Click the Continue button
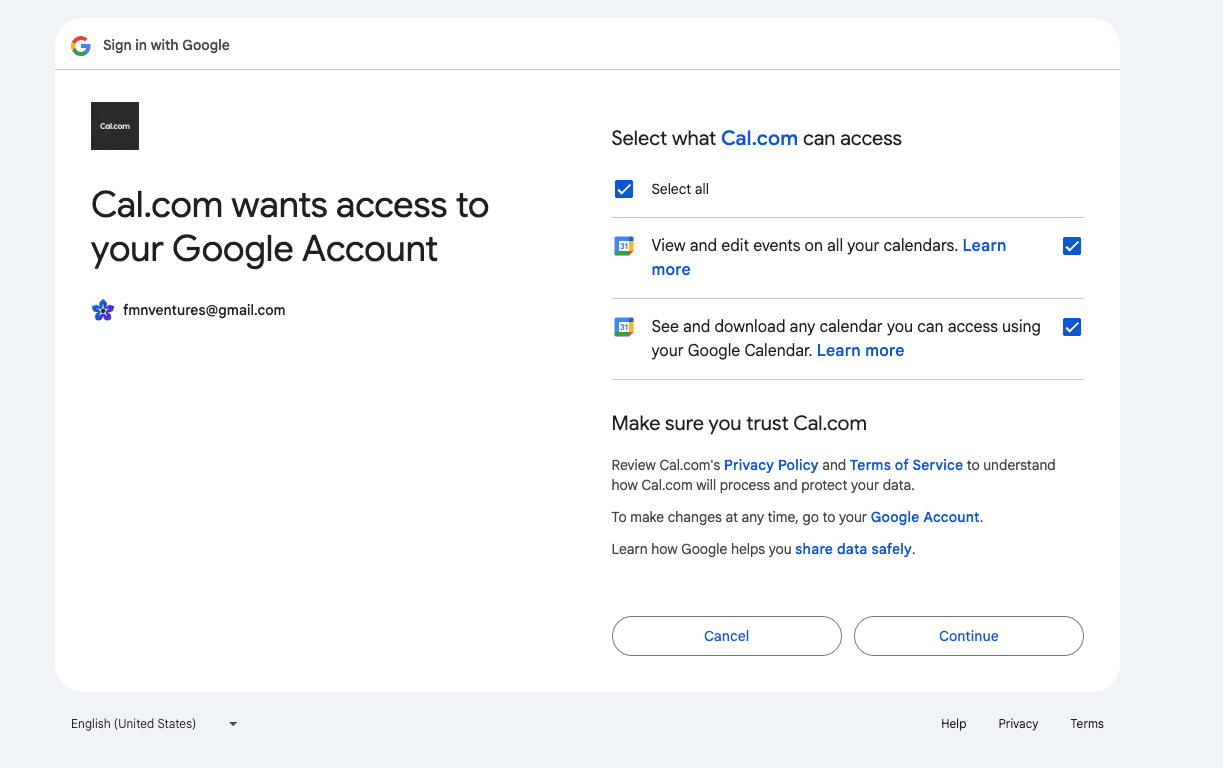This screenshot has height=768, width=1223. 967,636
